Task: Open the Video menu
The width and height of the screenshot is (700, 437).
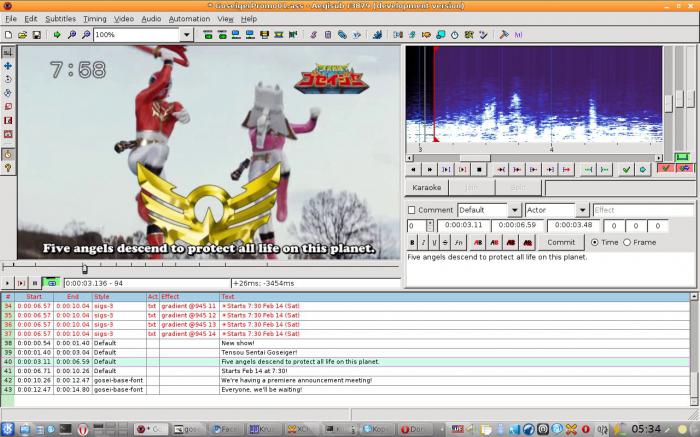Action: (124, 19)
